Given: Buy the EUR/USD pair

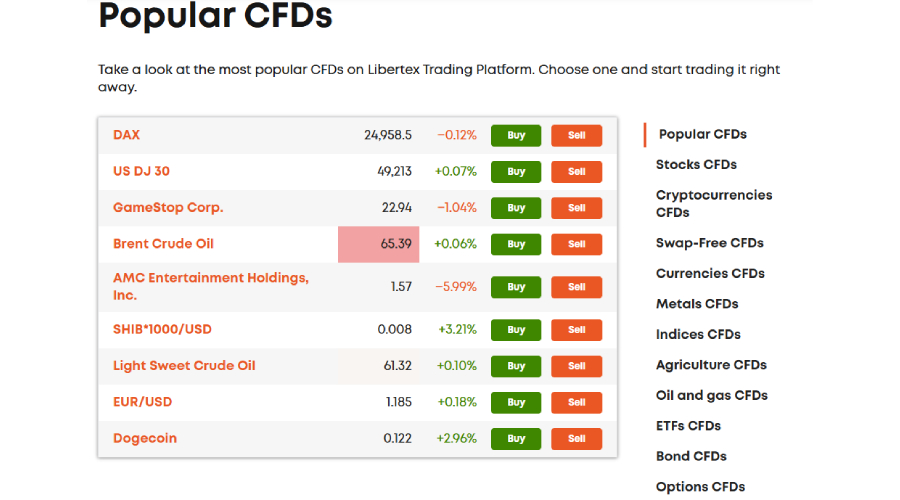Looking at the screenshot, I should 516,402.
